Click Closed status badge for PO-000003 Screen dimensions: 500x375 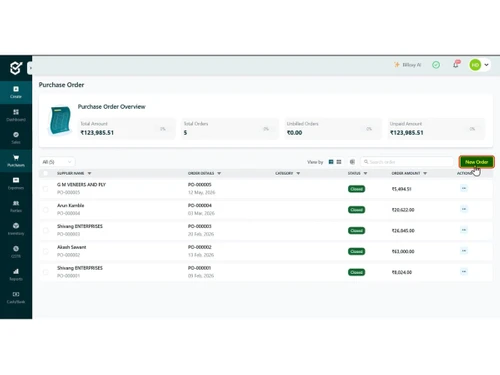[356, 231]
